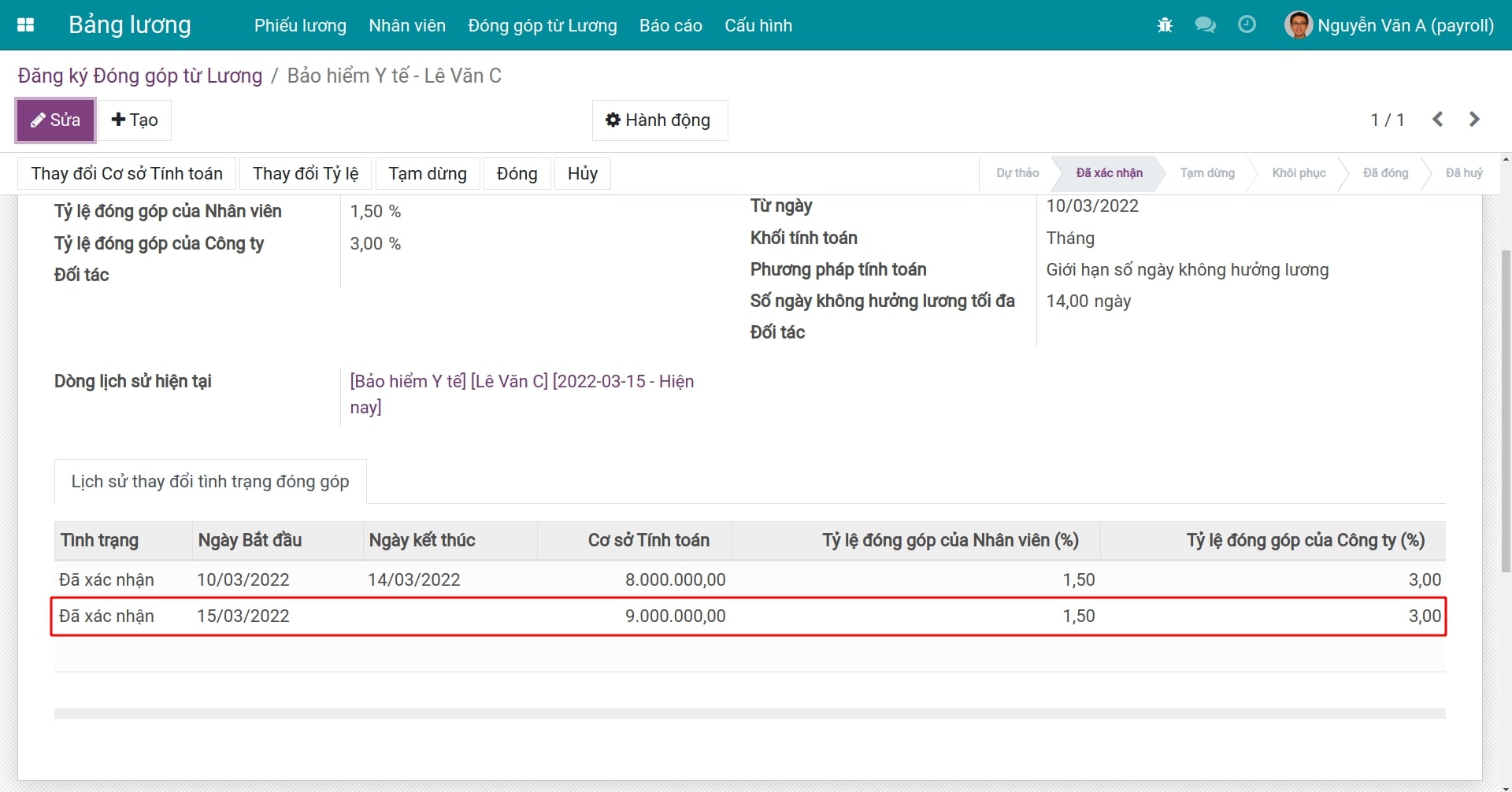The height and width of the screenshot is (792, 1512).
Task: Click the debug bug icon
Action: coord(1165,25)
